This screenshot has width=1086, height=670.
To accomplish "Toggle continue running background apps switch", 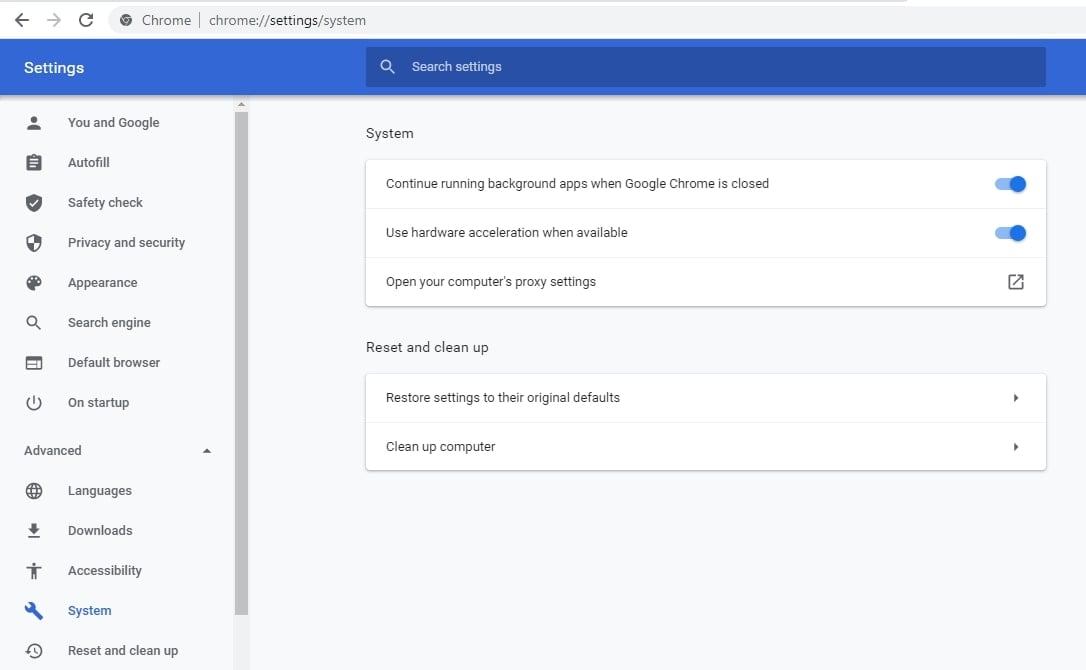I will coord(1010,184).
